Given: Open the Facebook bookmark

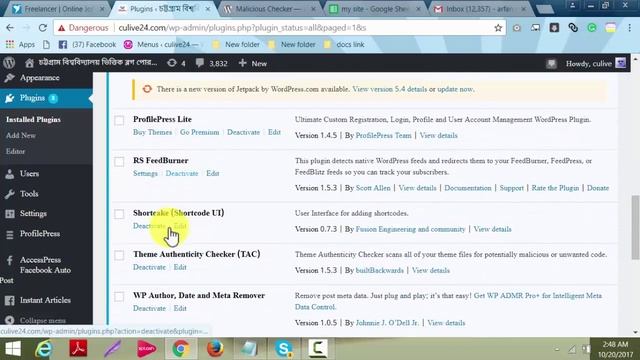Looking at the screenshot, I should 87,44.
